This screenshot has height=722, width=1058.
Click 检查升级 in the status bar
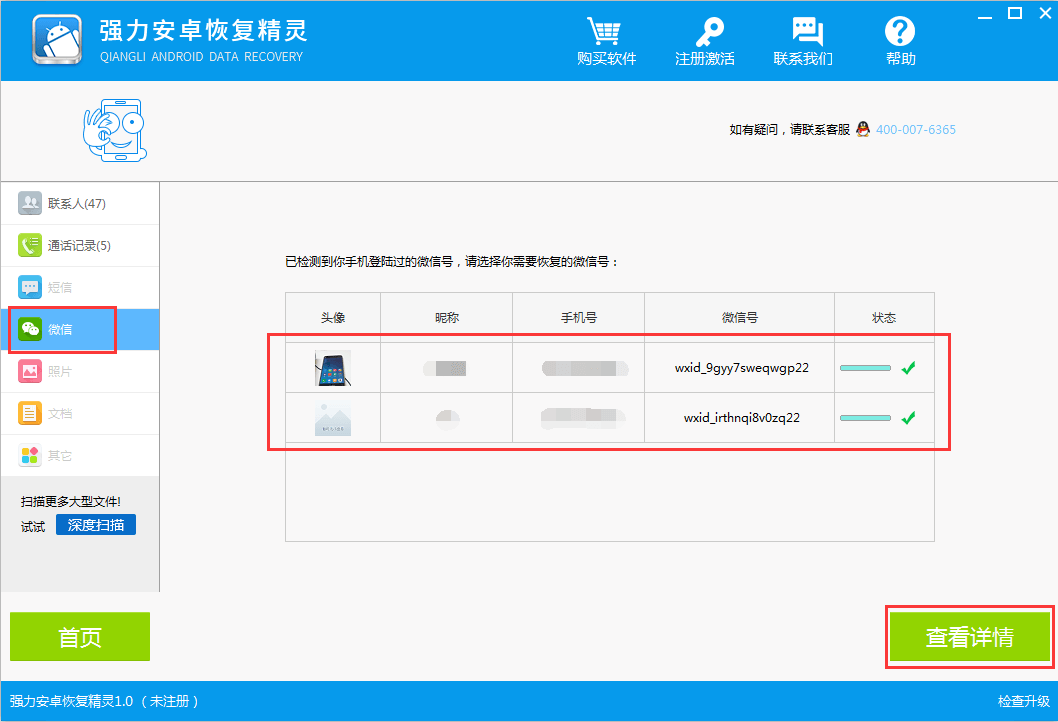(1024, 701)
